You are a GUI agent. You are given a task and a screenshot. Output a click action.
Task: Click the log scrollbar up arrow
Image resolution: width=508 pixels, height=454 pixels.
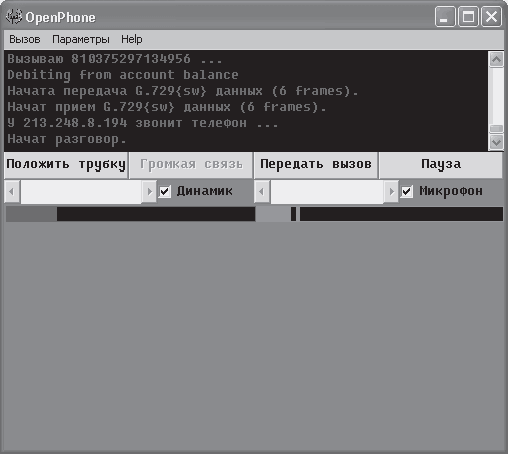coord(496,59)
